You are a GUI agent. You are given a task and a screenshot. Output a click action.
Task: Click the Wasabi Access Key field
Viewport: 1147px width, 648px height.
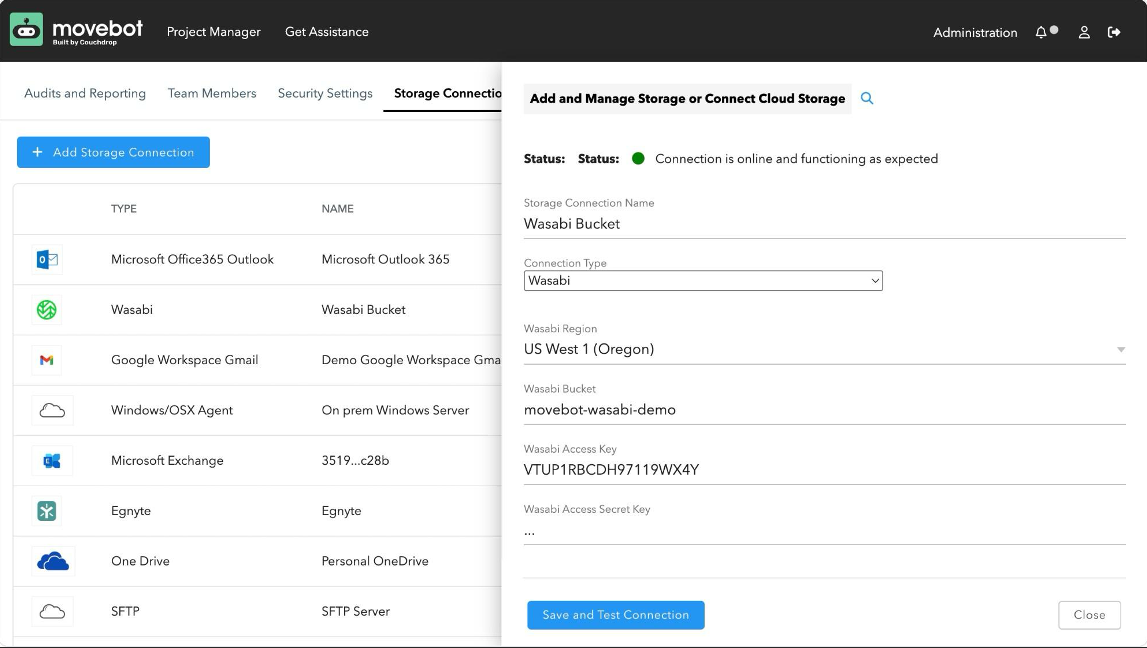pos(824,470)
